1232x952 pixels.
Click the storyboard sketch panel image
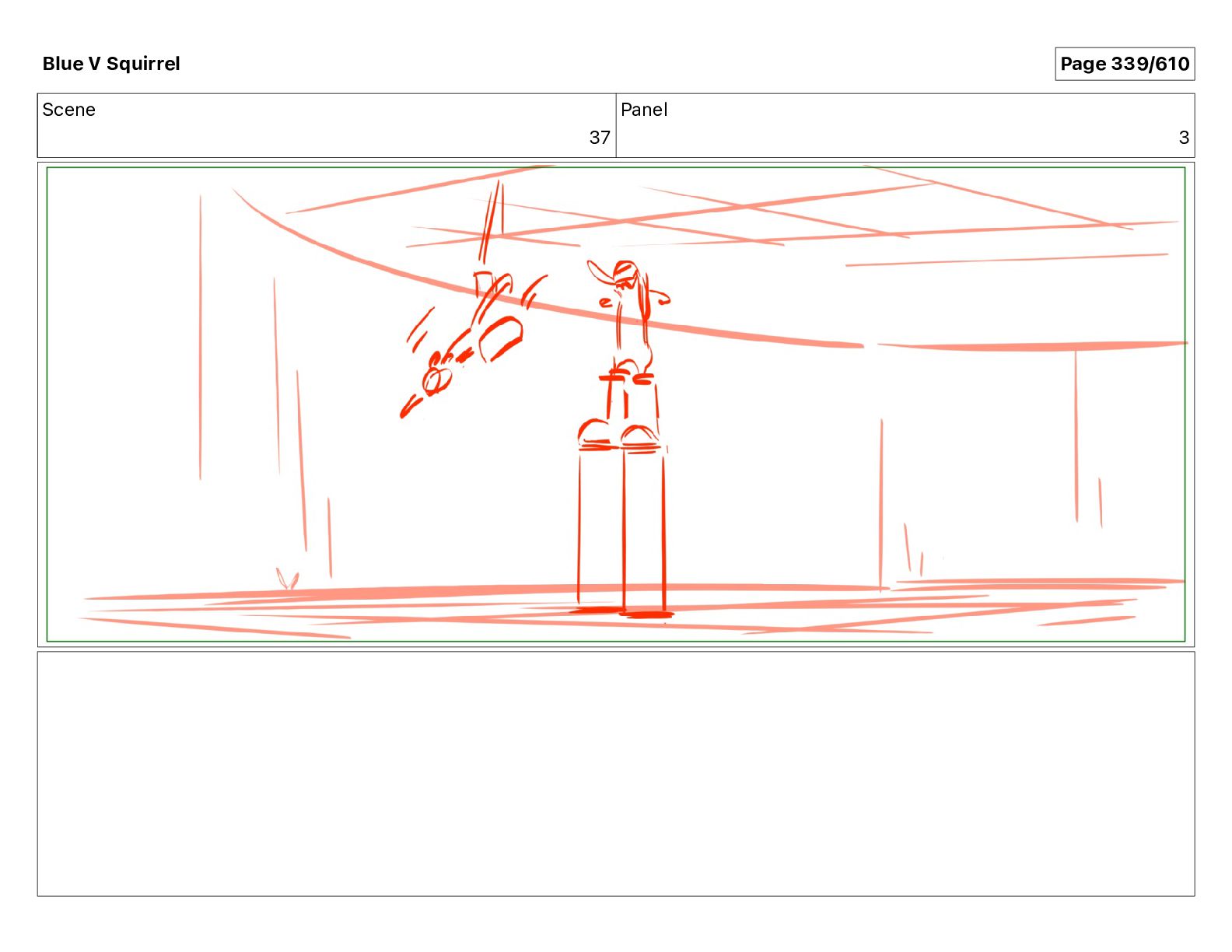tap(616, 404)
